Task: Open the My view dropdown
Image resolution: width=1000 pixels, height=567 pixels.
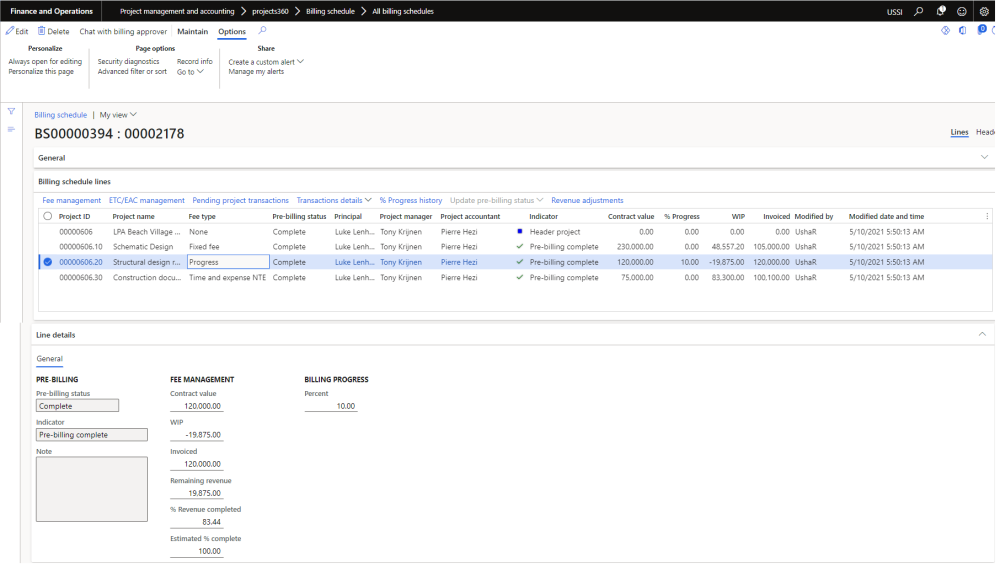Action: coord(118,115)
